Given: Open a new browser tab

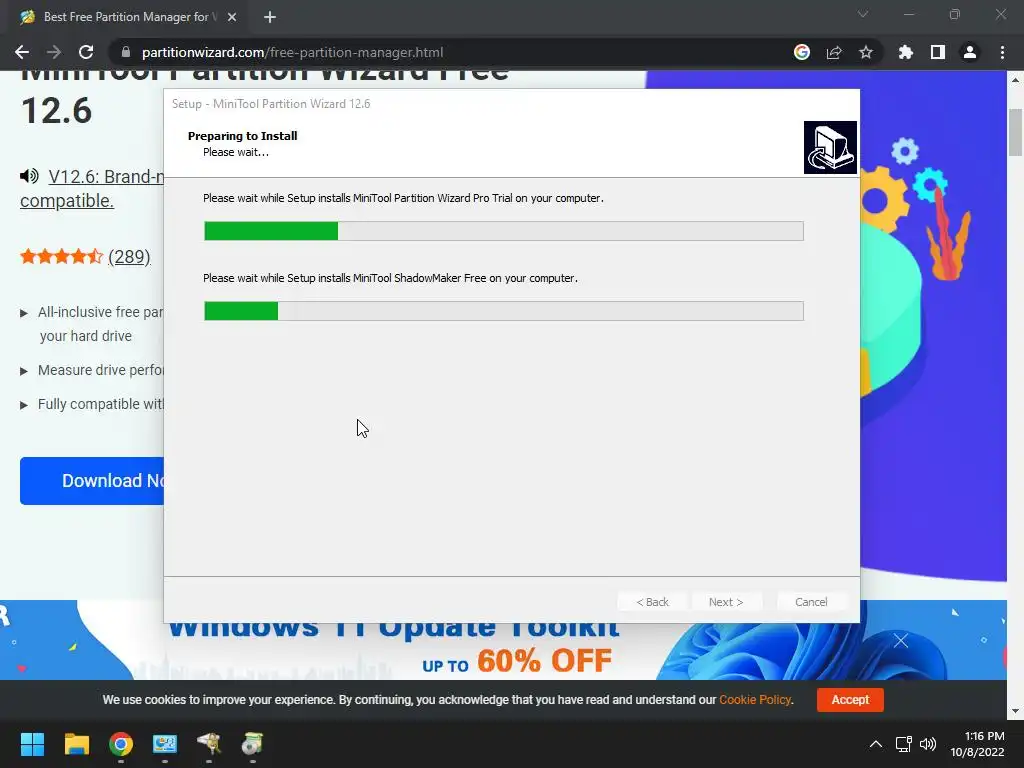Looking at the screenshot, I should click(270, 17).
